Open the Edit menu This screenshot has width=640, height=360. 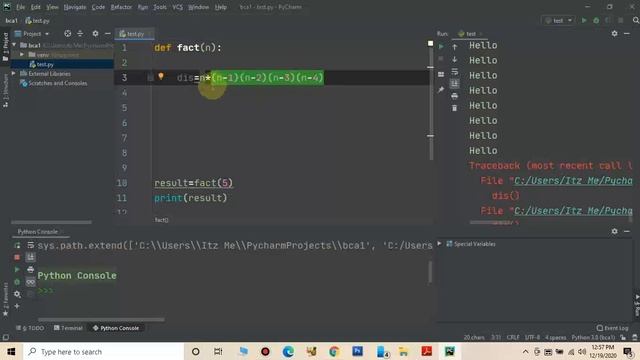[36, 7]
